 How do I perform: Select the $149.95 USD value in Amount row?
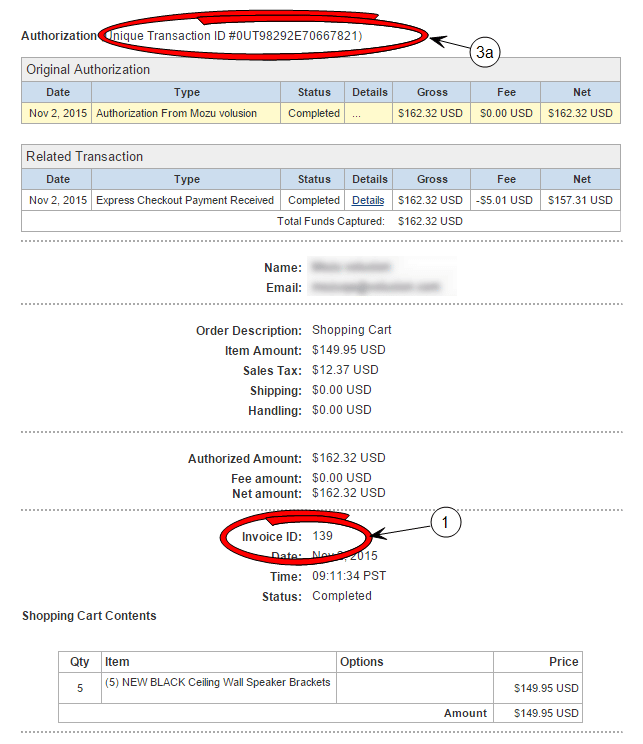(x=546, y=713)
